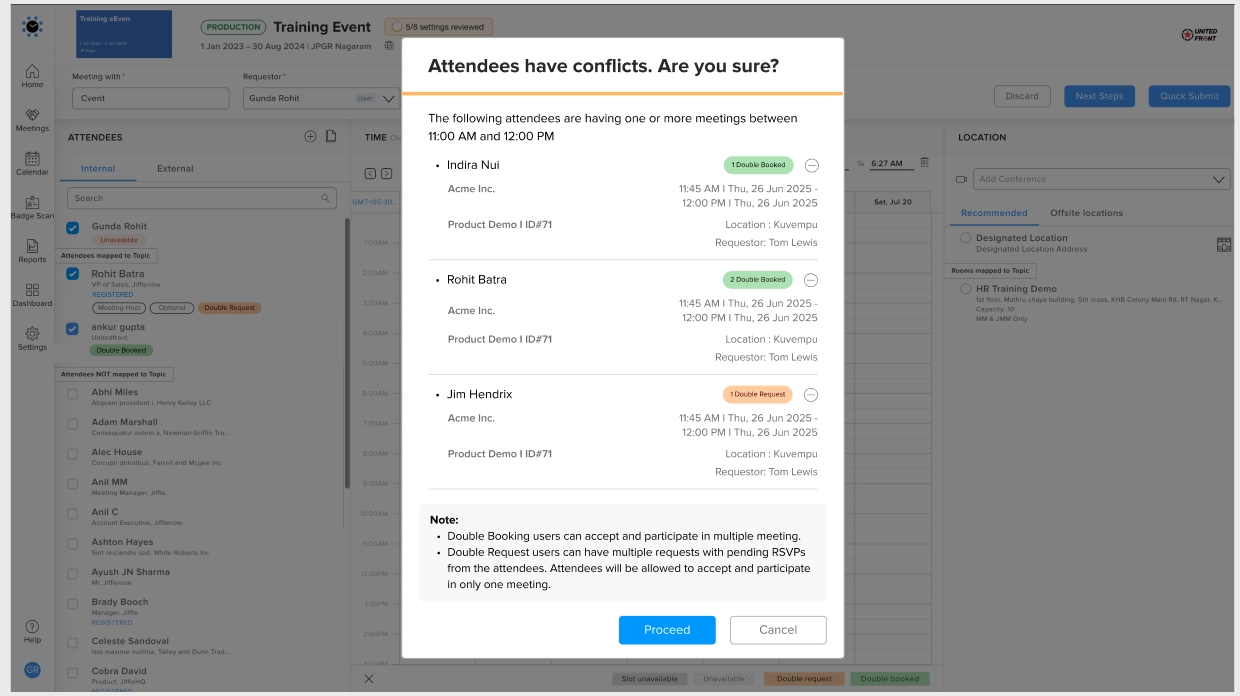Select the HR Training Demo radio button
Image resolution: width=1240 pixels, height=696 pixels.
click(x=966, y=289)
